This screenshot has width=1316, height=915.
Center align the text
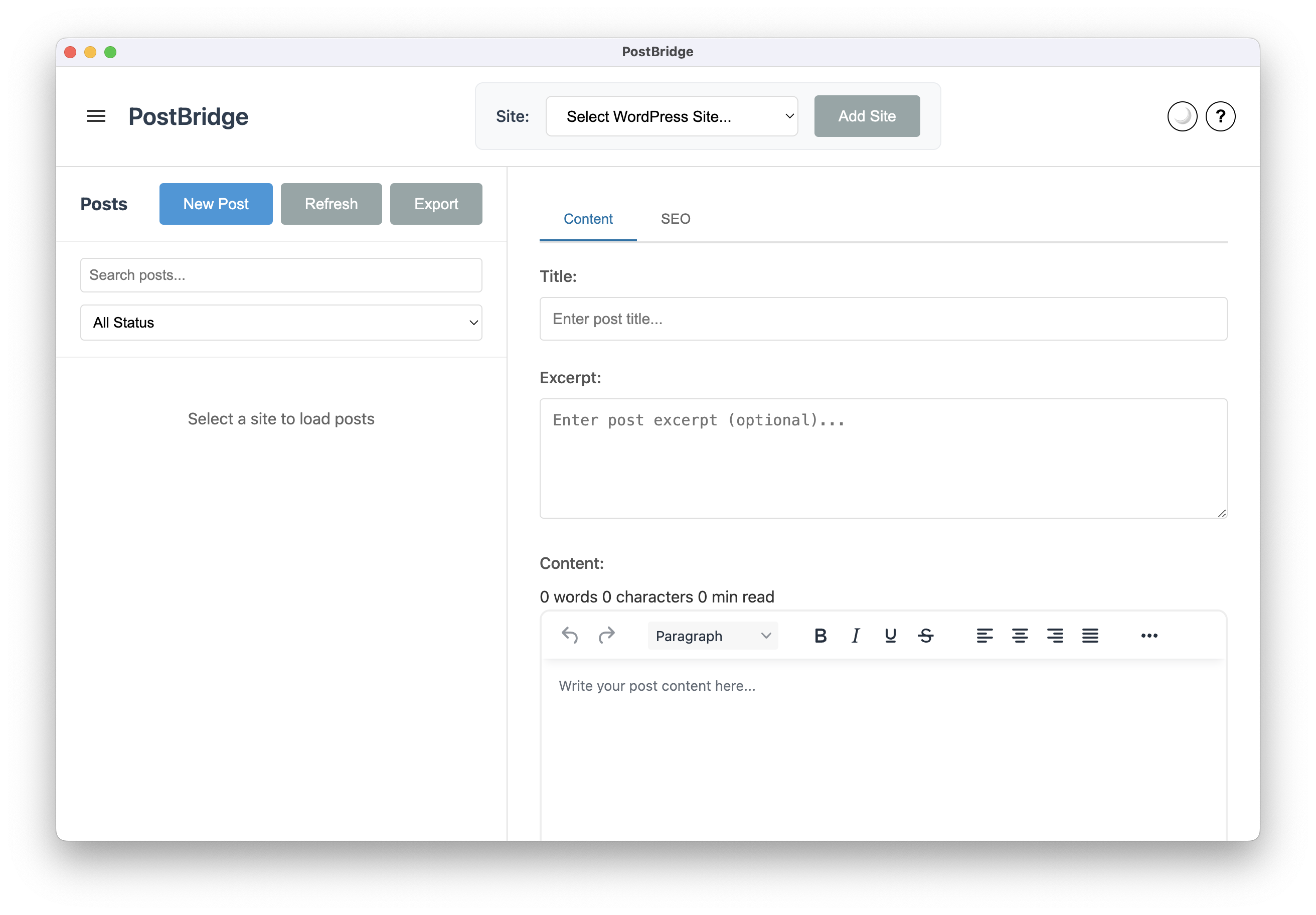tap(1019, 635)
